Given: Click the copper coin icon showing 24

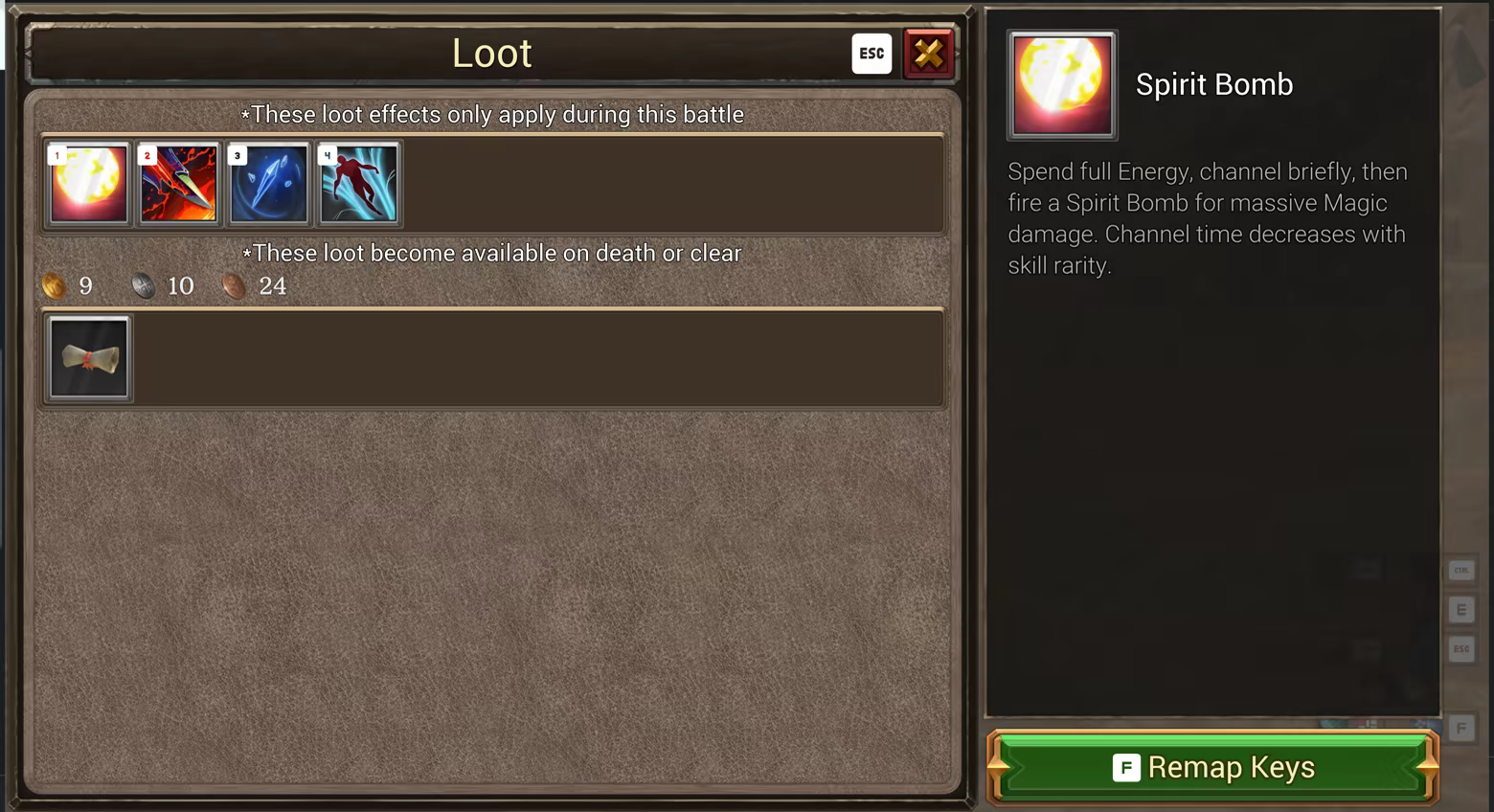Looking at the screenshot, I should click(x=234, y=286).
